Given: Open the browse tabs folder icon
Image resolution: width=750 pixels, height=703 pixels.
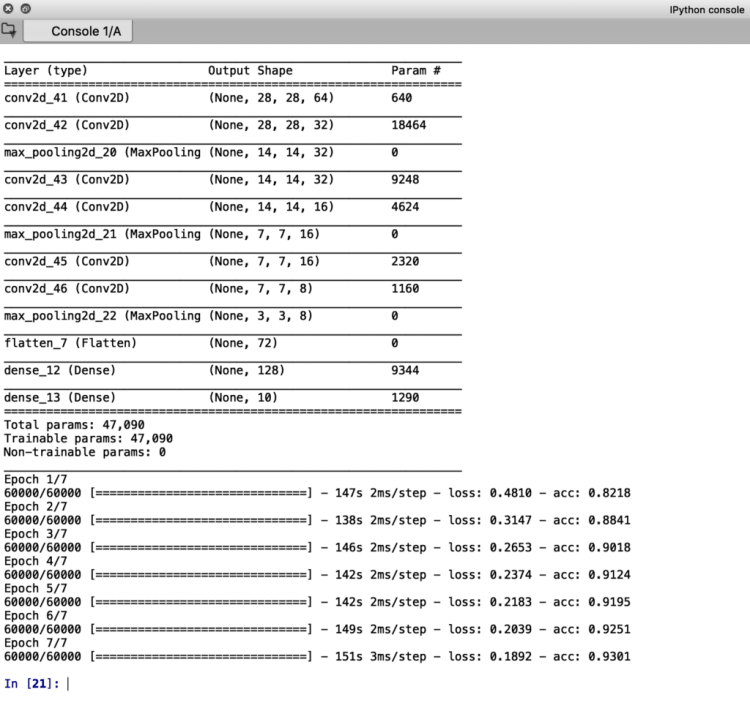Looking at the screenshot, I should [9, 31].
